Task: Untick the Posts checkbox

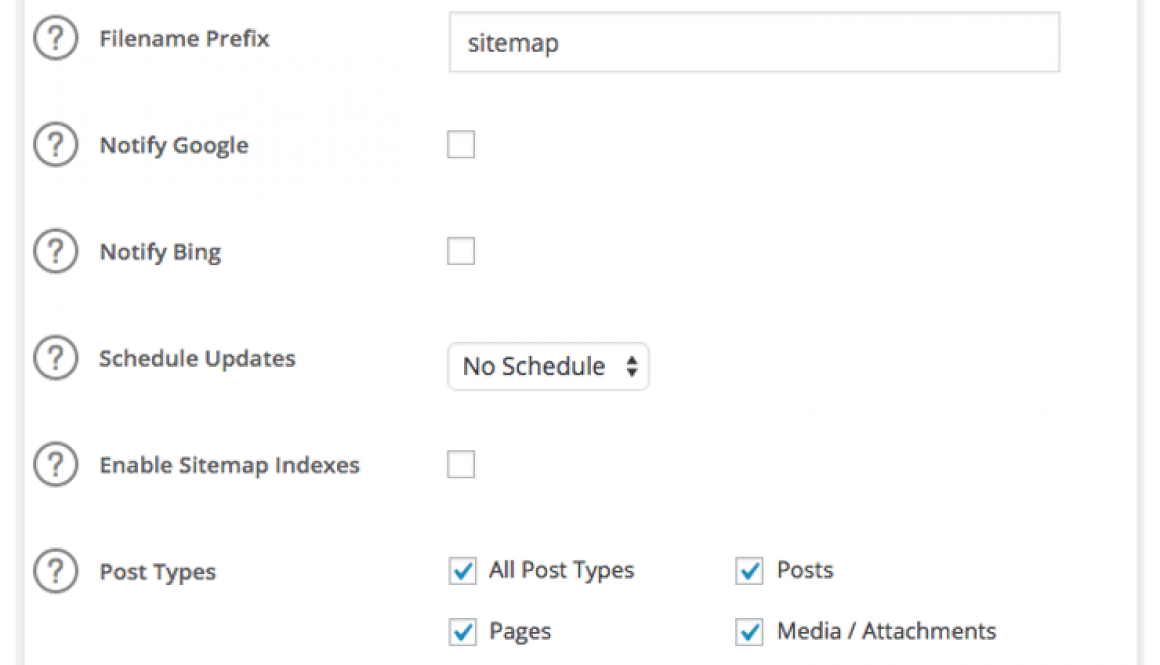Action: pos(750,571)
